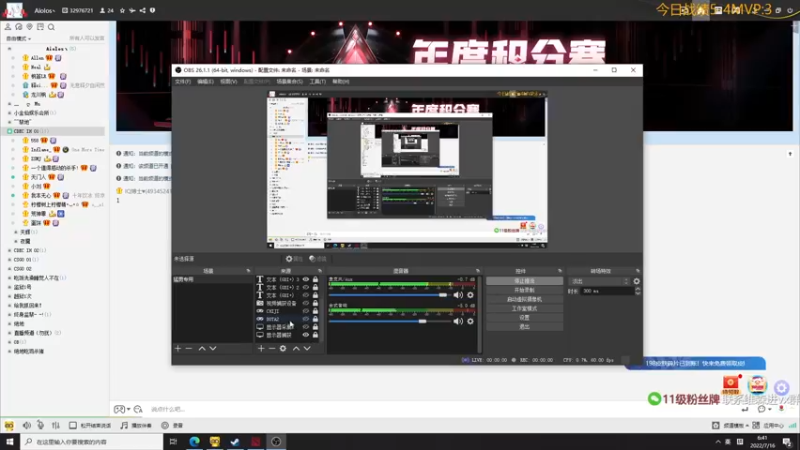Move scene down with arrow icon
The image size is (800, 450).
point(213,348)
